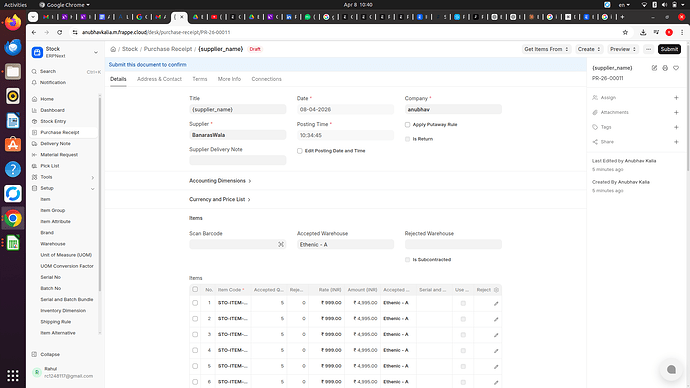
Task: Open the Create dropdown
Action: coord(588,49)
